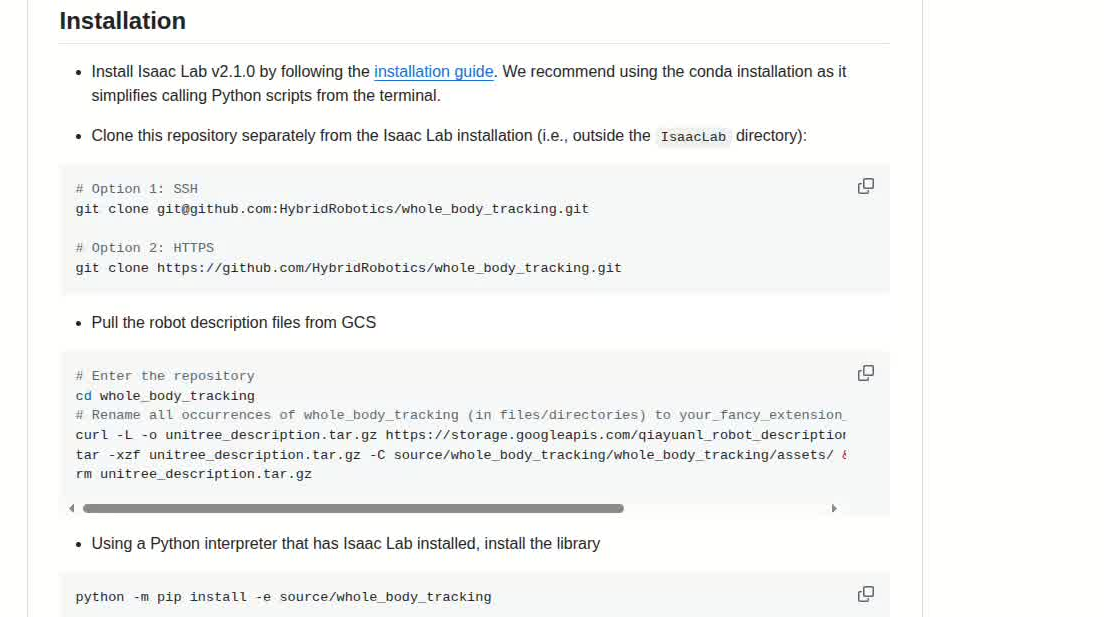Click the scrollbar's right arrow
Screen dimensions: 1104x617
click(834, 508)
